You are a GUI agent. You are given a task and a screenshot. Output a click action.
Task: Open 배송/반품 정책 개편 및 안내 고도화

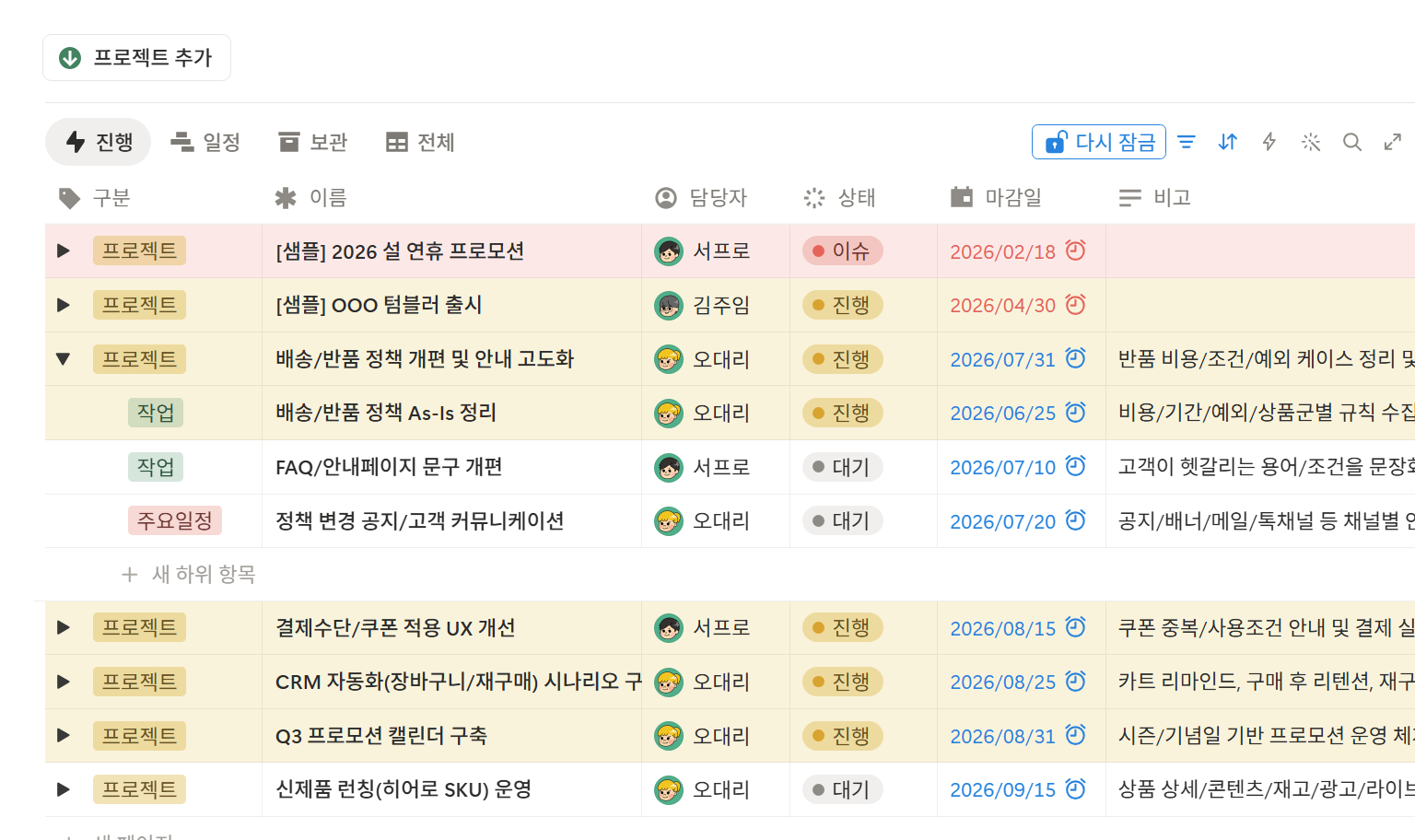point(425,359)
